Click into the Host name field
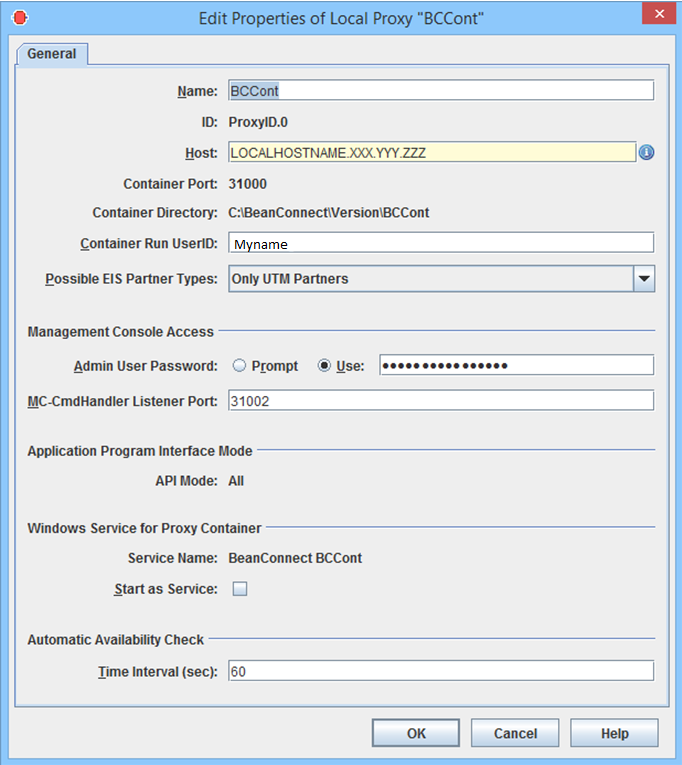Screen dimensions: 682x765 [x=430, y=153]
